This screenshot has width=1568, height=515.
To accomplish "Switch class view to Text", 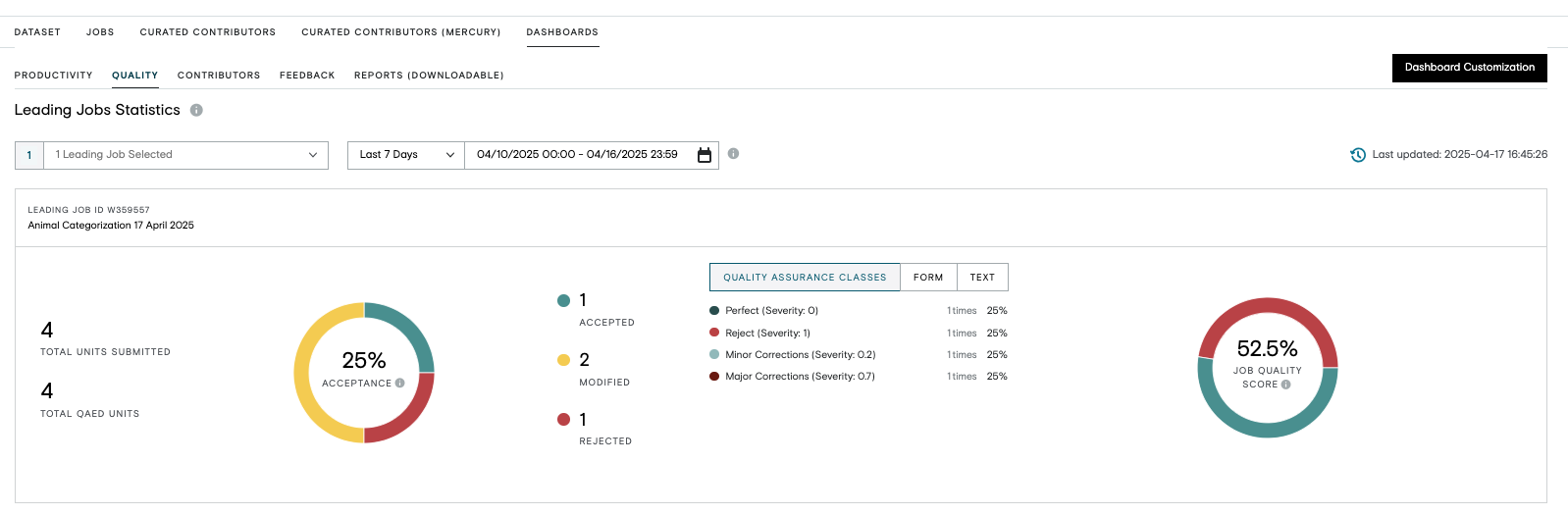I will tap(982, 278).
